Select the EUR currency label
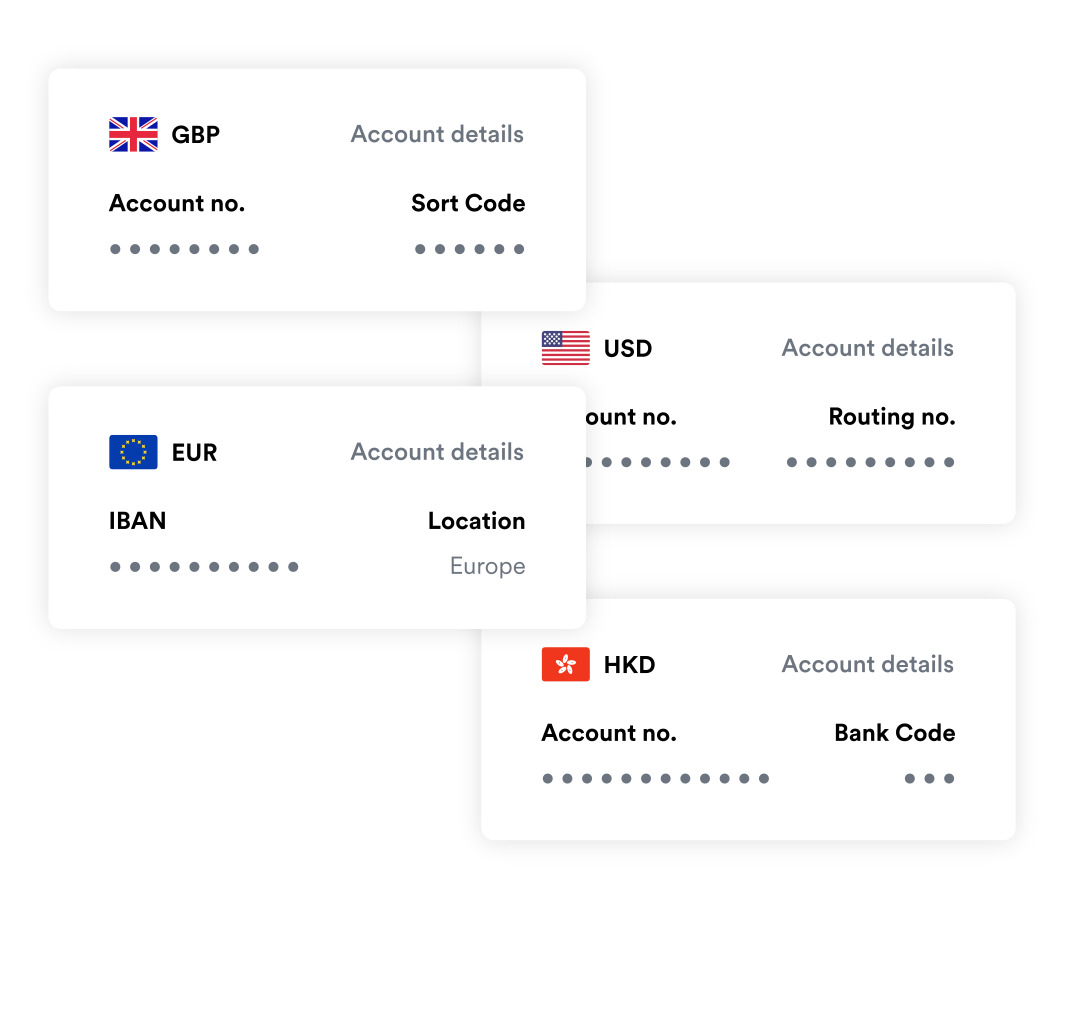1068x1028 pixels. click(x=194, y=453)
